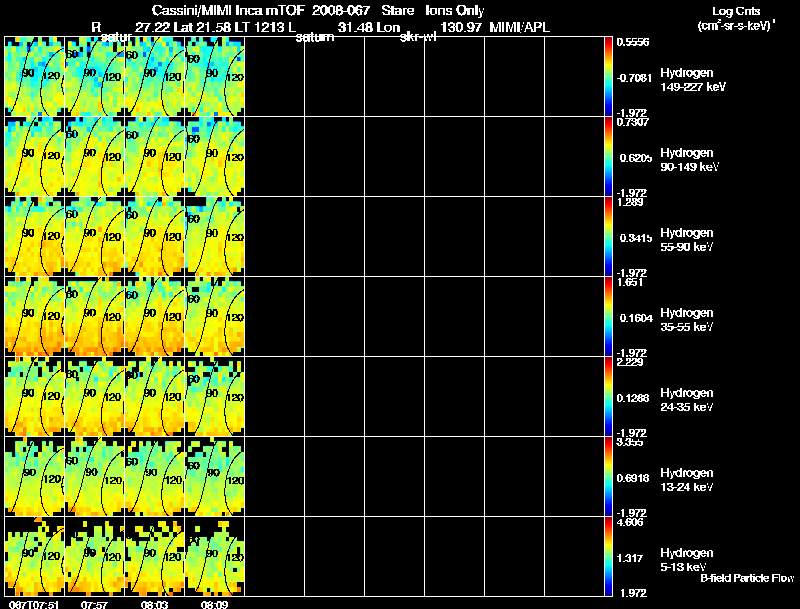Viewport: 800px width, 609px height.
Task: Click the '1.651' scale maximum value
Action: tap(630, 282)
